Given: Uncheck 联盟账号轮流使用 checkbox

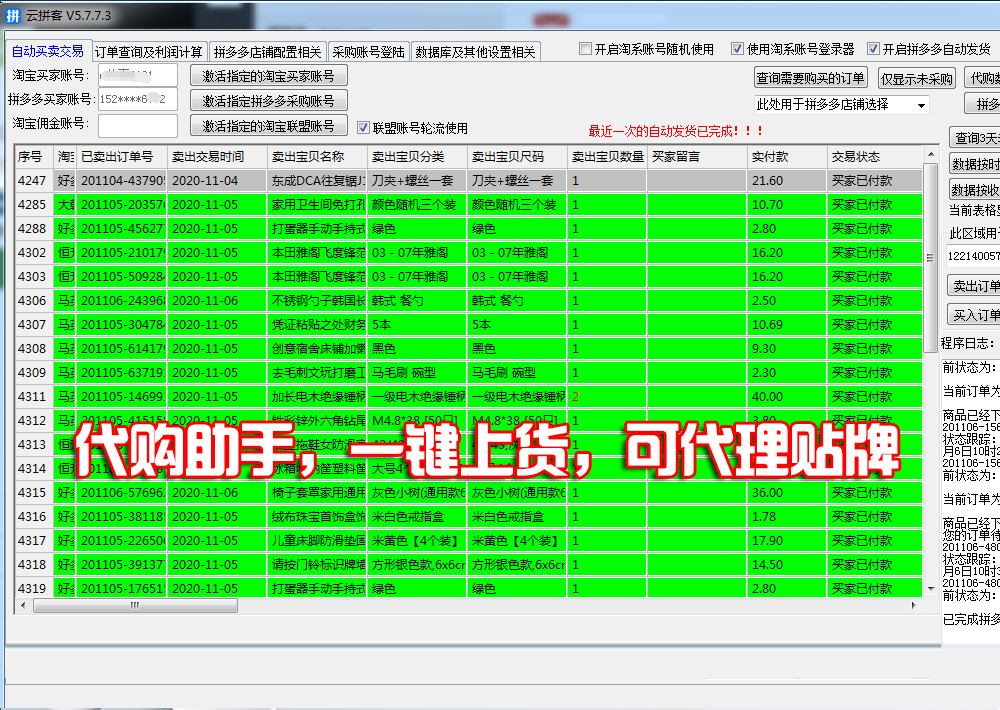Looking at the screenshot, I should point(364,128).
